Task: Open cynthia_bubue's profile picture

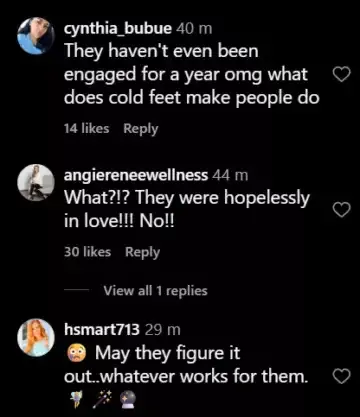Action: (x=36, y=36)
